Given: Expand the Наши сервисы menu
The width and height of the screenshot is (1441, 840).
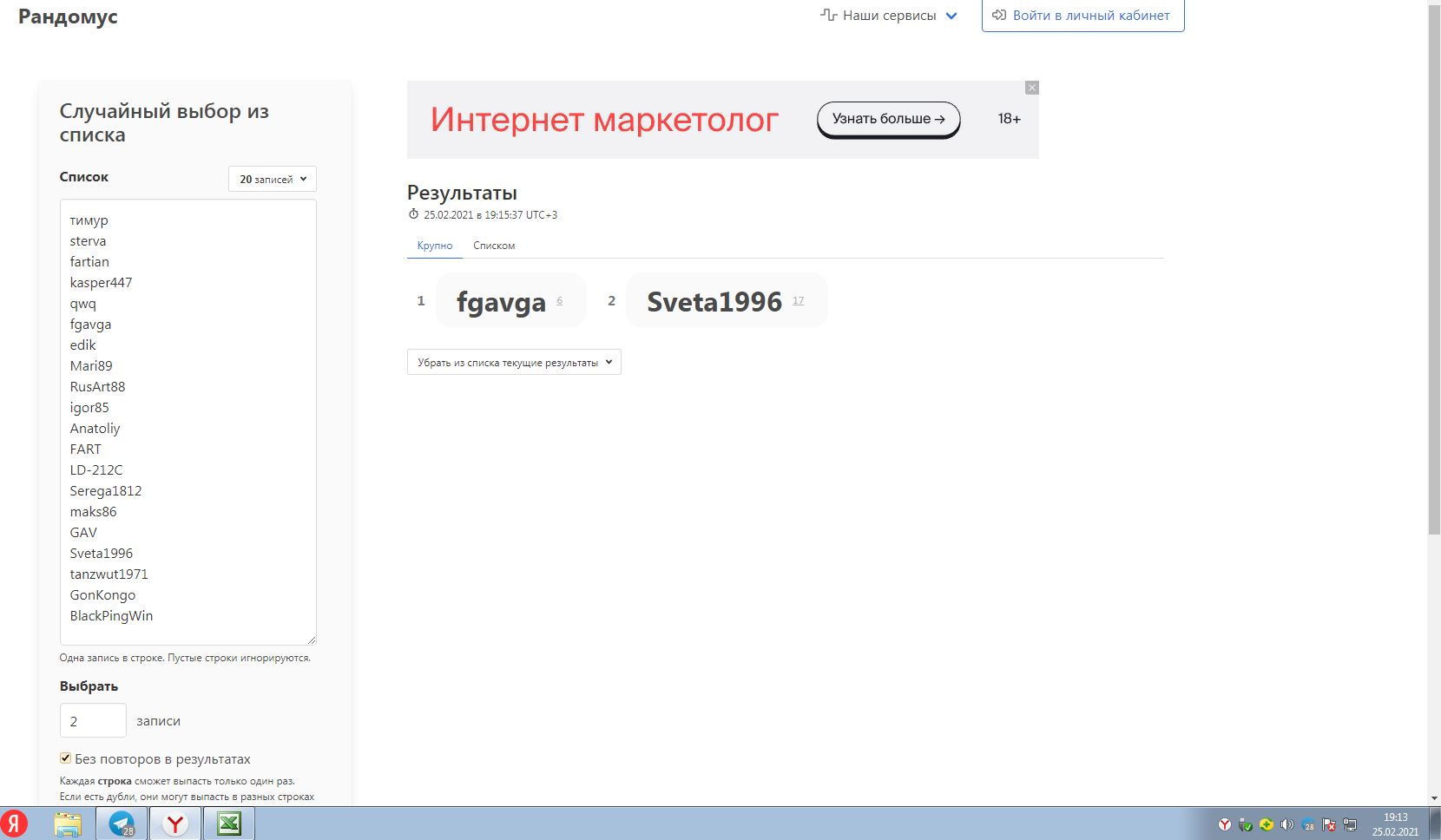Looking at the screenshot, I should pyautogui.click(x=889, y=16).
